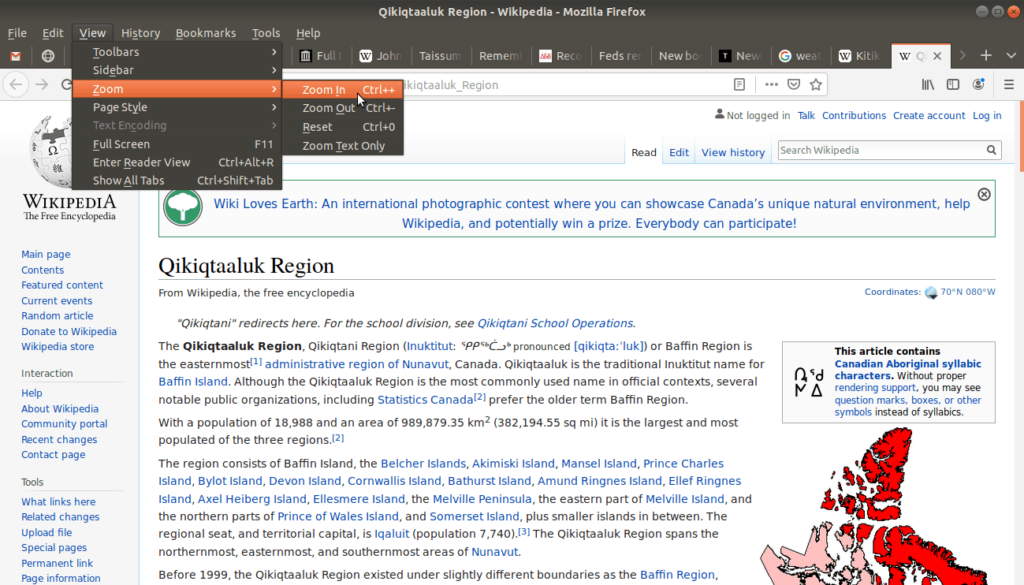
Task: Click the Gmail pinned tab icon
Action: click(x=16, y=56)
